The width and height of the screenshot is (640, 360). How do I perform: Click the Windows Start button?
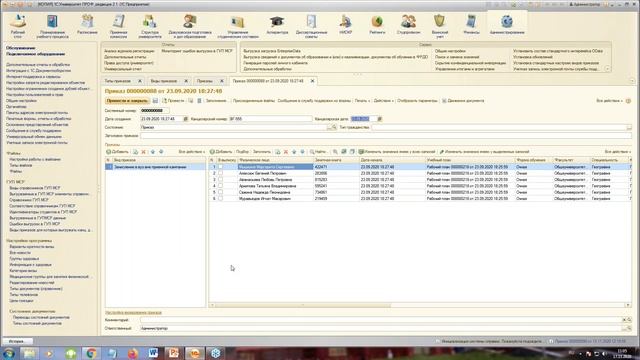pyautogui.click(x=8, y=353)
